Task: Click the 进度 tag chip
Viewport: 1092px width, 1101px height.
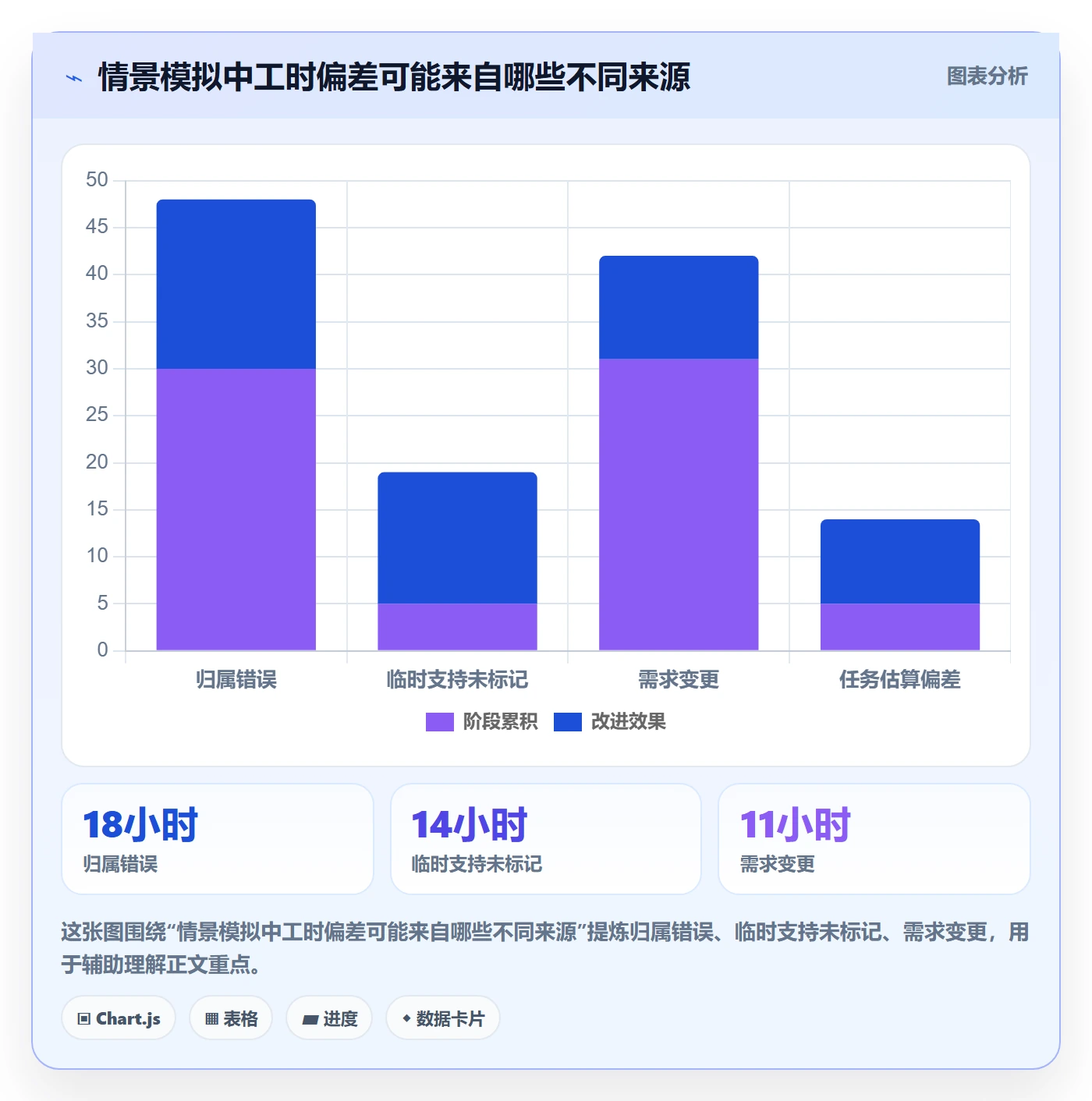Action: 329,1018
